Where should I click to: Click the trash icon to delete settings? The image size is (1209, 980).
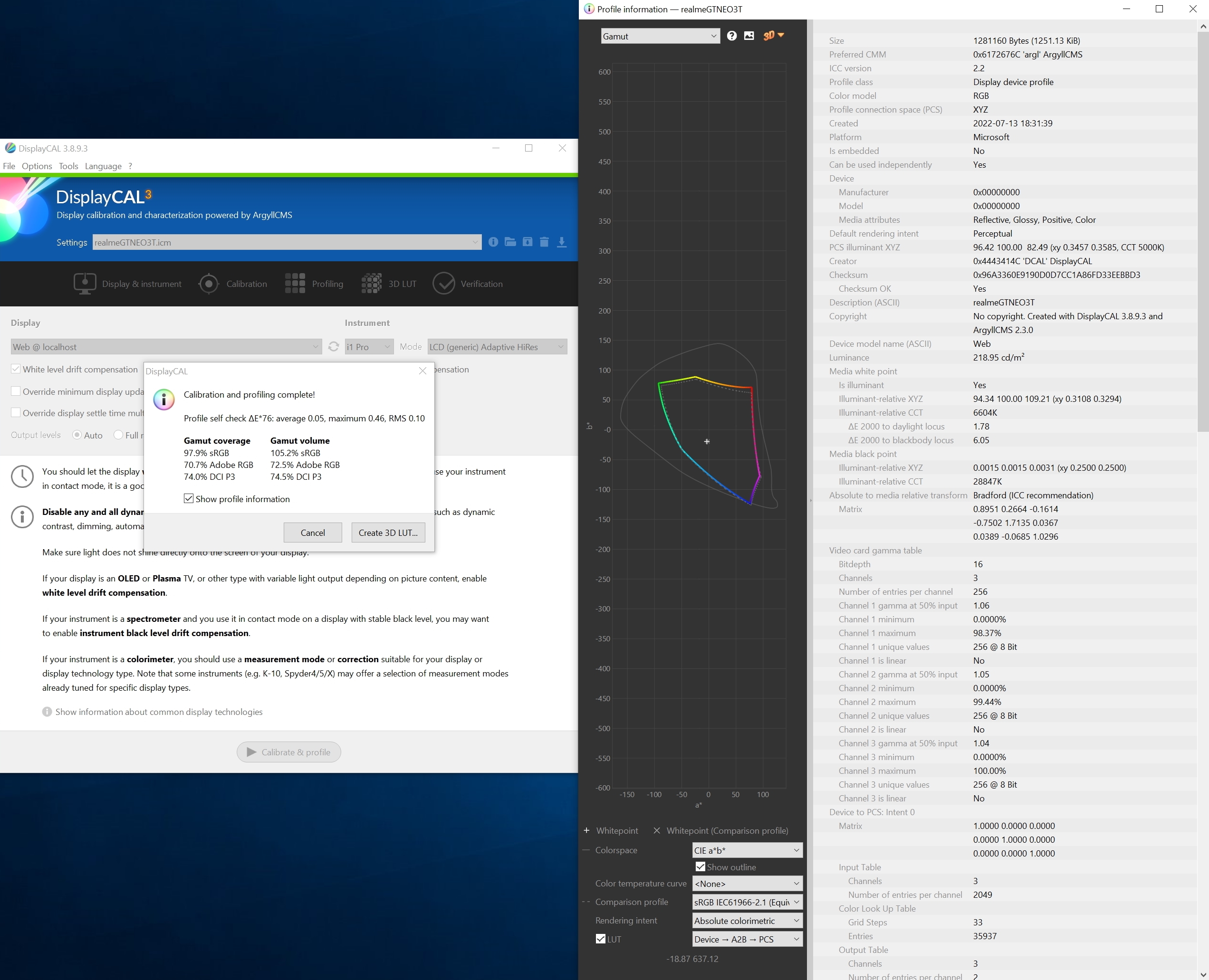(544, 242)
